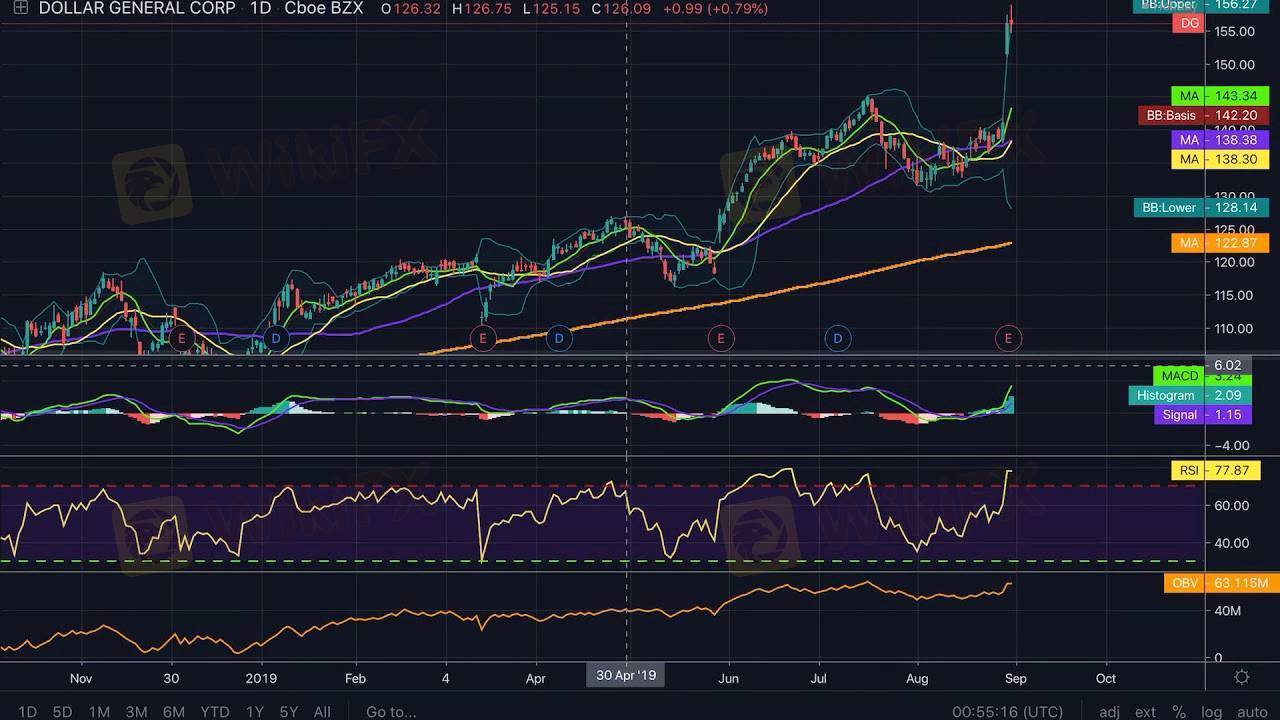Click the earnings E marker below September
The image size is (1280, 720).
click(x=1008, y=339)
